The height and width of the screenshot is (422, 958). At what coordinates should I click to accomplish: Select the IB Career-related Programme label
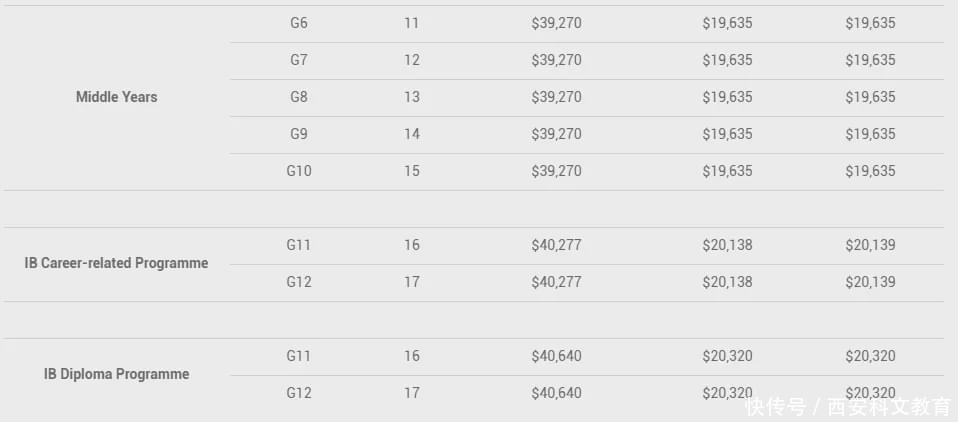pyautogui.click(x=117, y=263)
